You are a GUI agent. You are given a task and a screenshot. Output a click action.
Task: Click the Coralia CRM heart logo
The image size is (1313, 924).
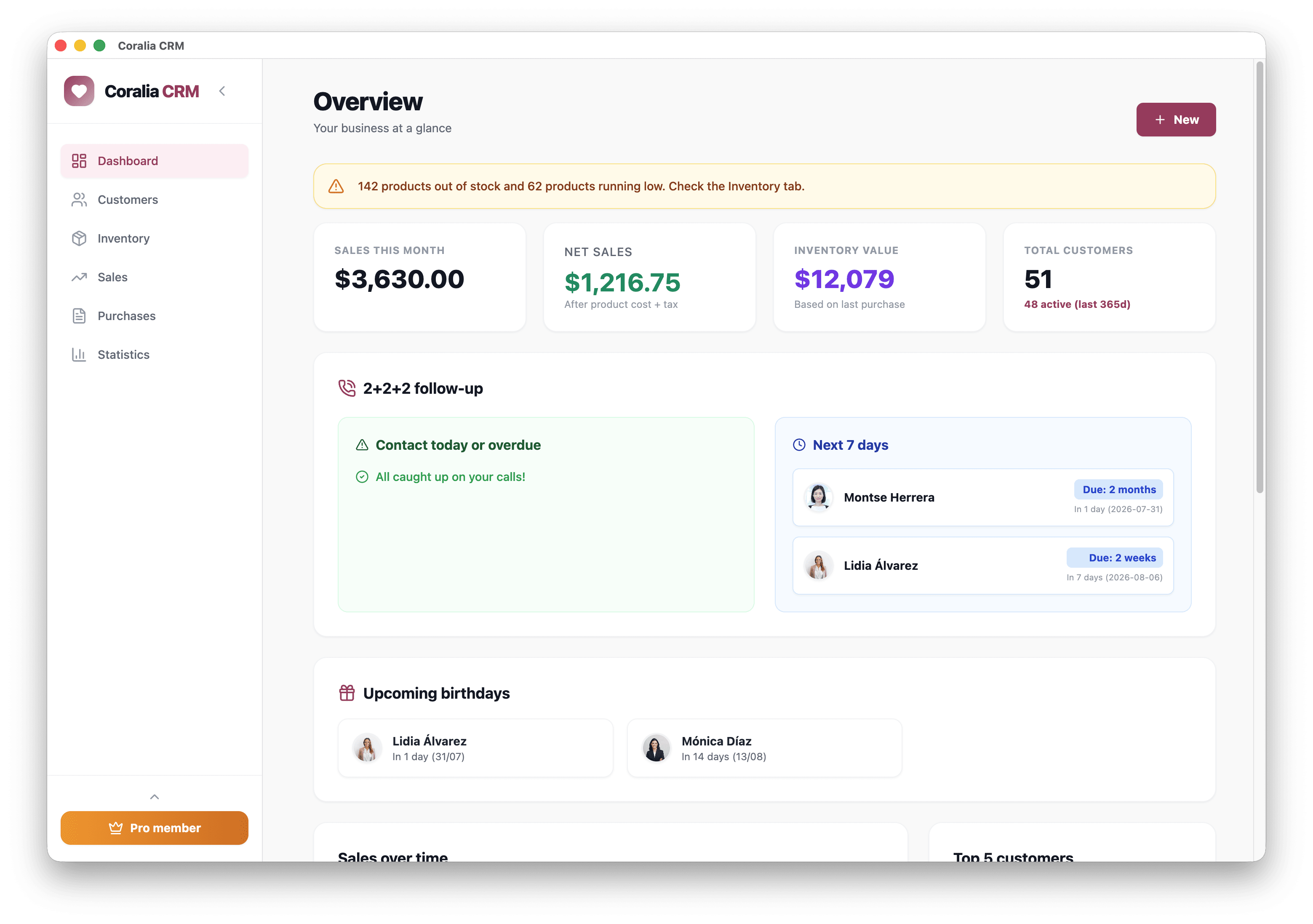click(79, 91)
